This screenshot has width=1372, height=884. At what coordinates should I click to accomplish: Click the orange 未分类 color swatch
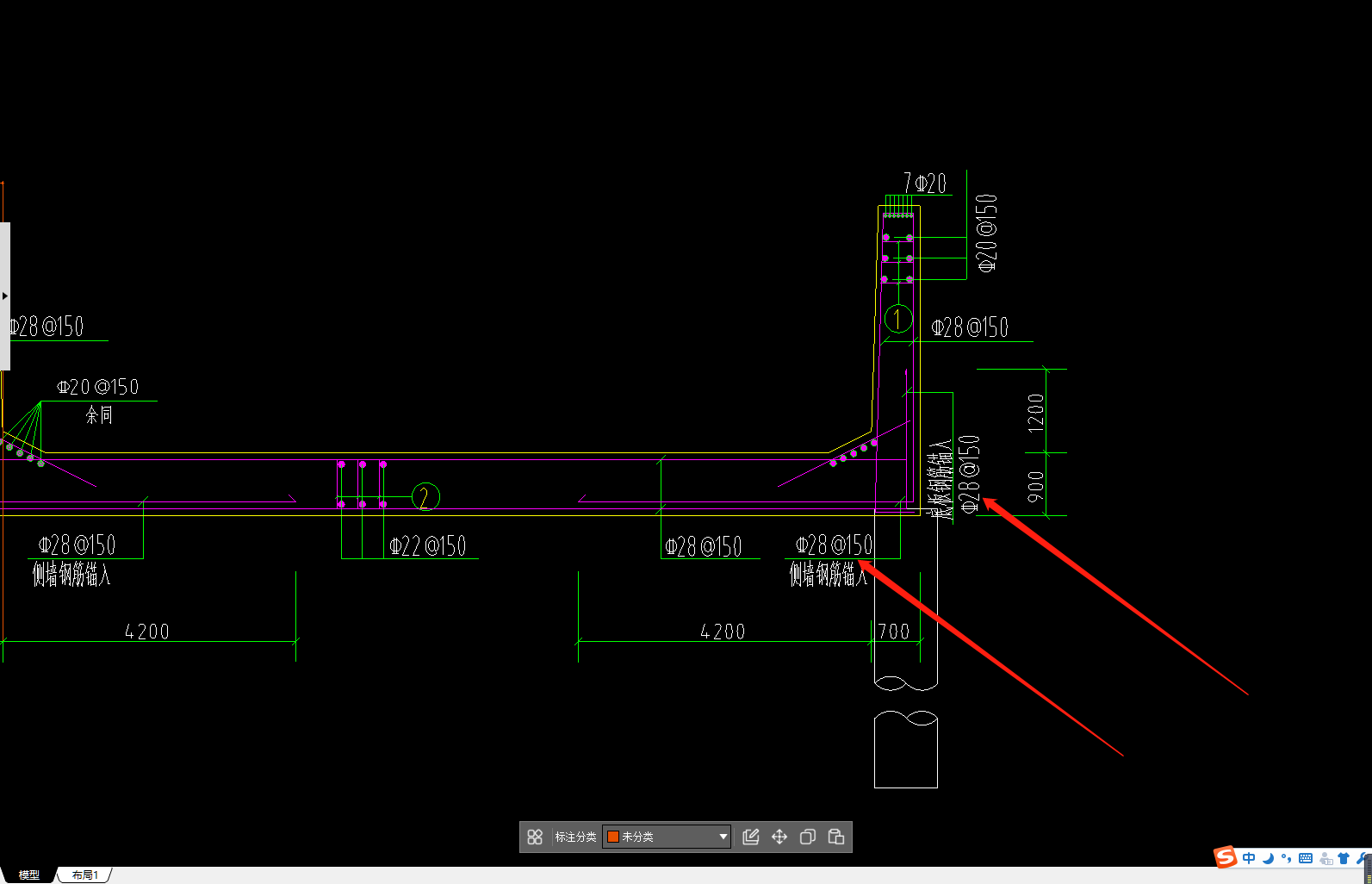click(613, 837)
